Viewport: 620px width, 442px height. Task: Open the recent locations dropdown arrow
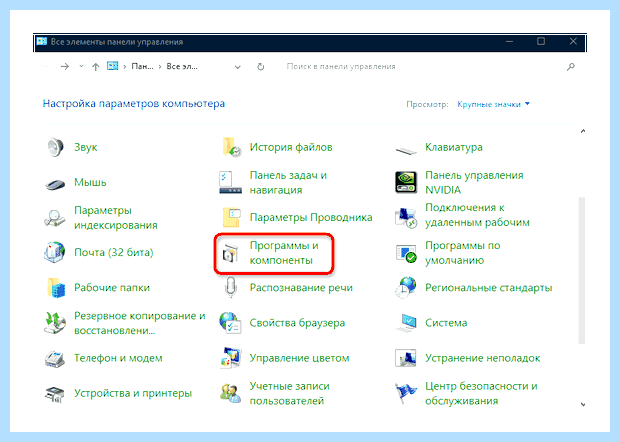(81, 66)
